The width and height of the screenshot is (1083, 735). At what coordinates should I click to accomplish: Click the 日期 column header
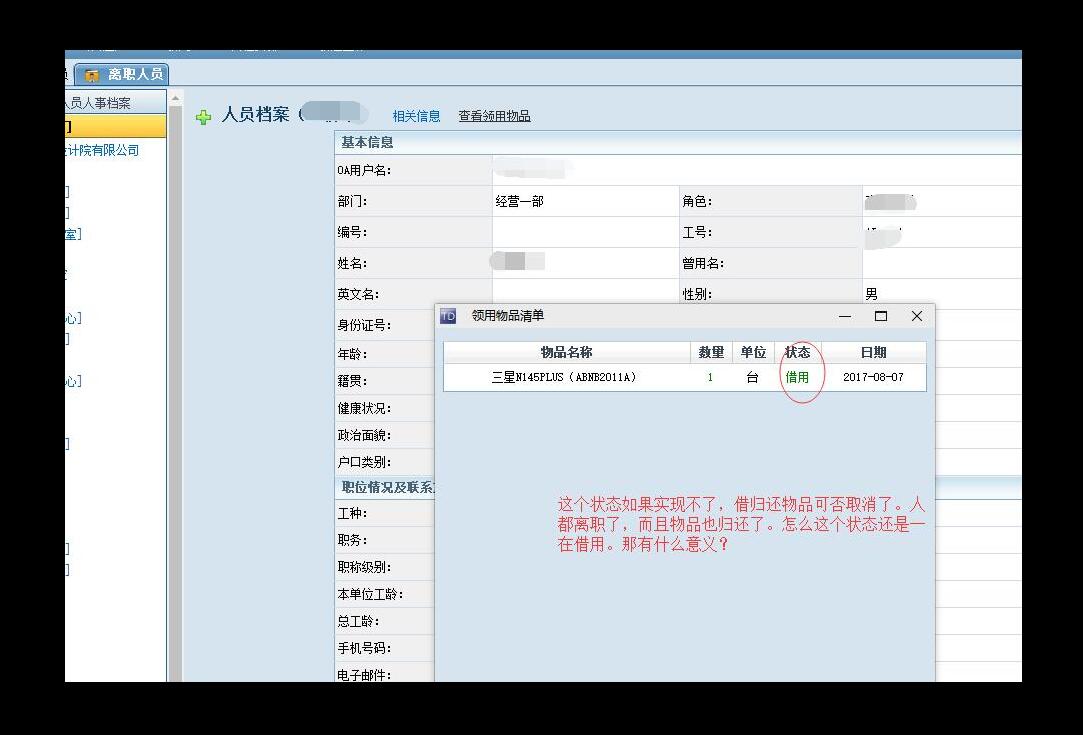(x=873, y=352)
